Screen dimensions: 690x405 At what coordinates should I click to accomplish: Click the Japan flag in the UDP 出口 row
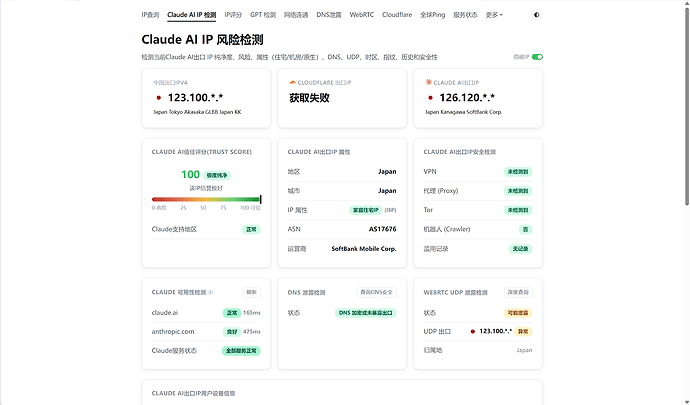pos(473,331)
